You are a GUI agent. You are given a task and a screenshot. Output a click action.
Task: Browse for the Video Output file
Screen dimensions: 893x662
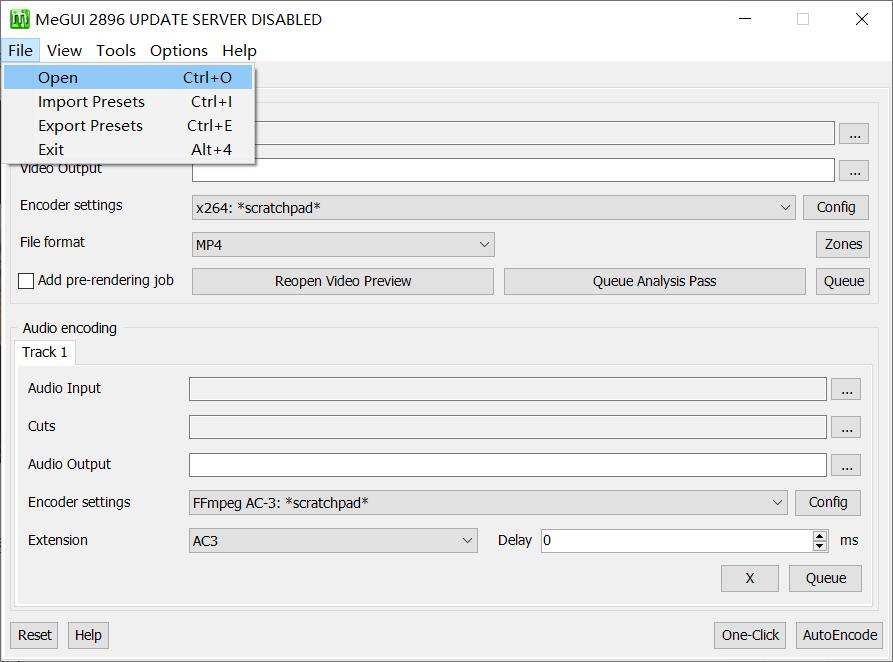[853, 171]
